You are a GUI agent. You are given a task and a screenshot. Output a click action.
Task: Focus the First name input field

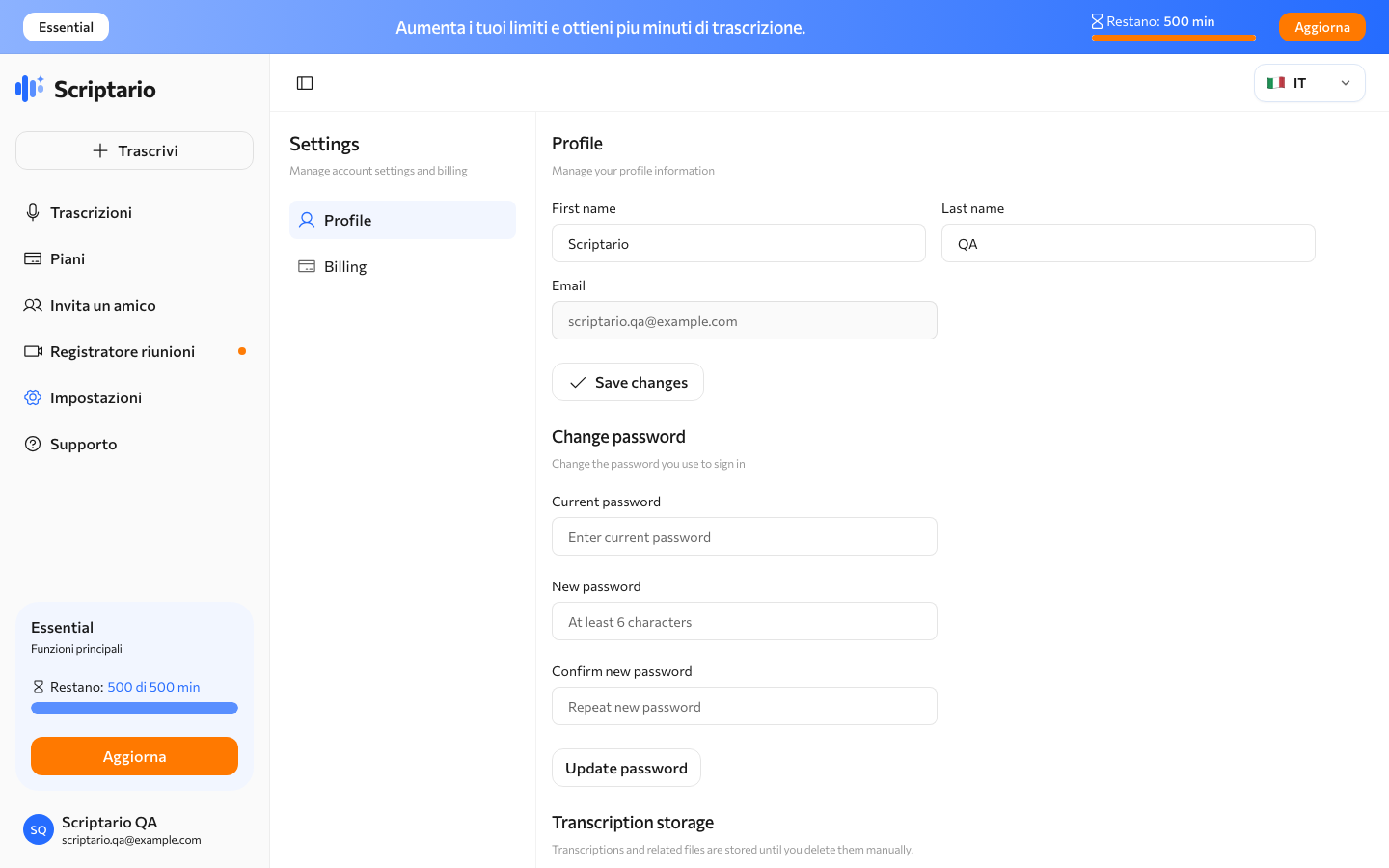739,243
